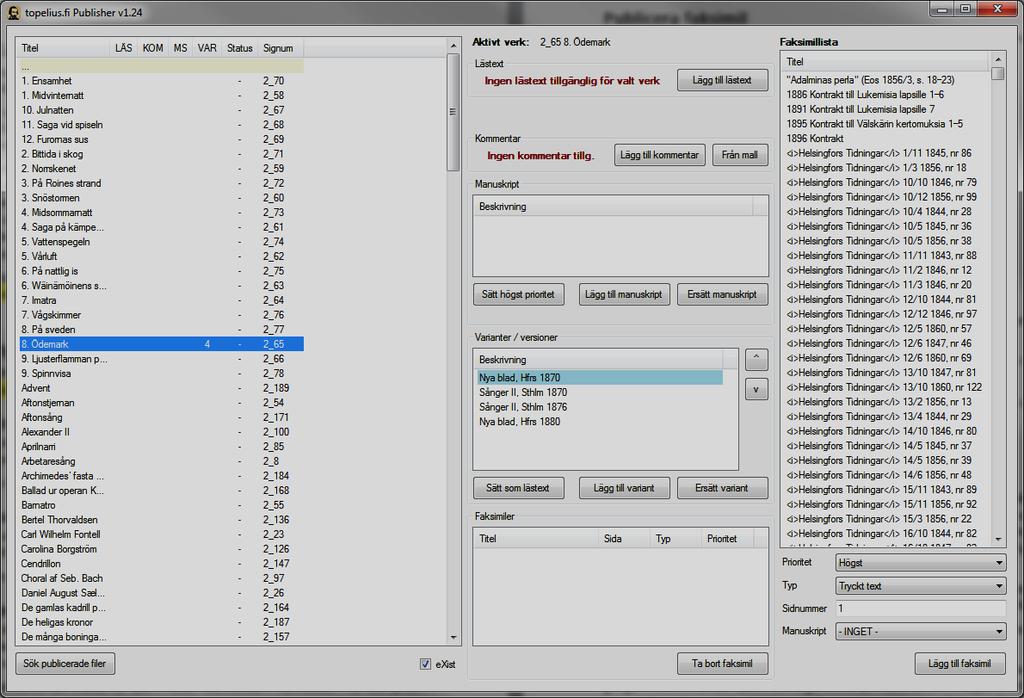
Task: Select facsimile '1886 Kontrakt till Lukemisia lapsille 1–6'
Action: coord(865,95)
